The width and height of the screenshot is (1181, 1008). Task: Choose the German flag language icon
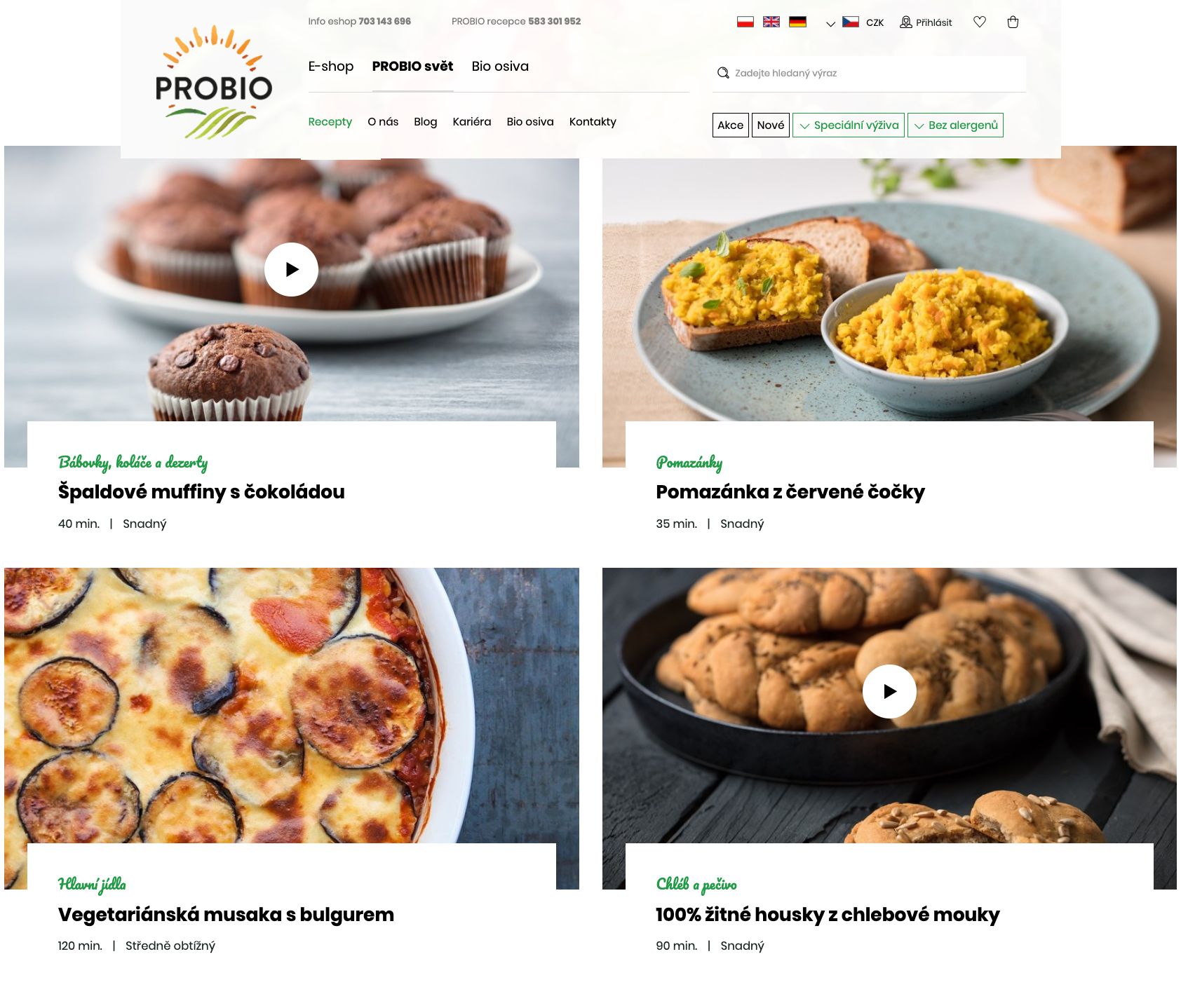pyautogui.click(x=797, y=22)
